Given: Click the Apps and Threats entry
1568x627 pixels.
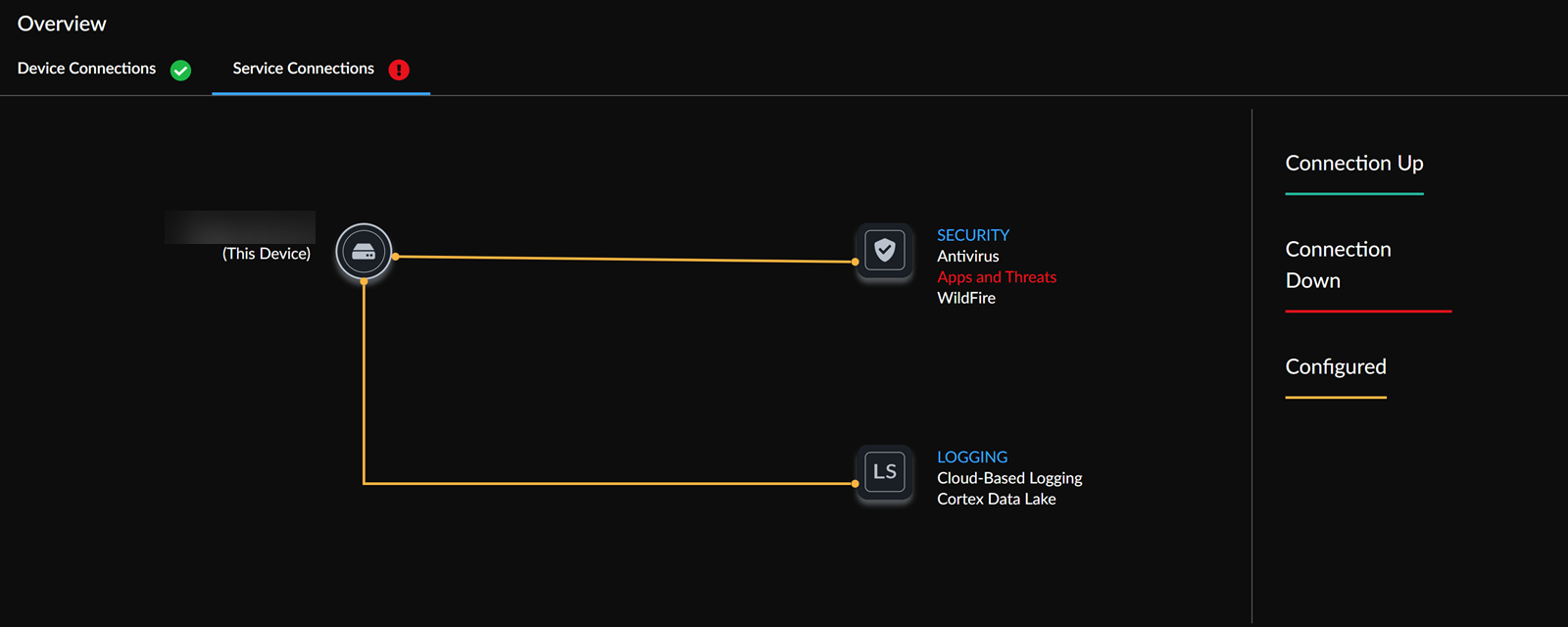Looking at the screenshot, I should point(996,277).
